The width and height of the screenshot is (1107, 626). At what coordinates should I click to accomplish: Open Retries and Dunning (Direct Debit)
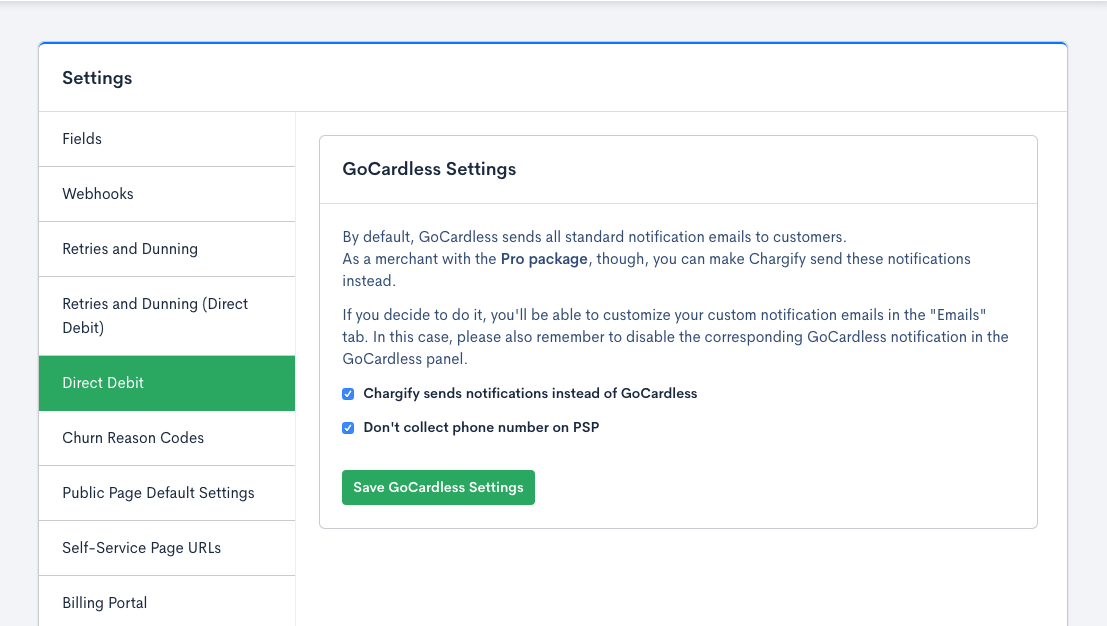tap(167, 316)
